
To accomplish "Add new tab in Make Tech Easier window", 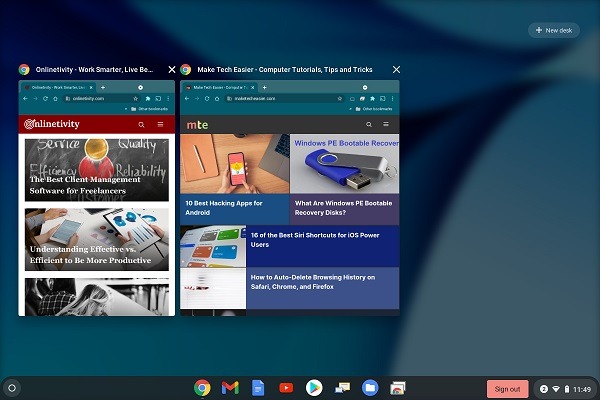I will coord(264,88).
